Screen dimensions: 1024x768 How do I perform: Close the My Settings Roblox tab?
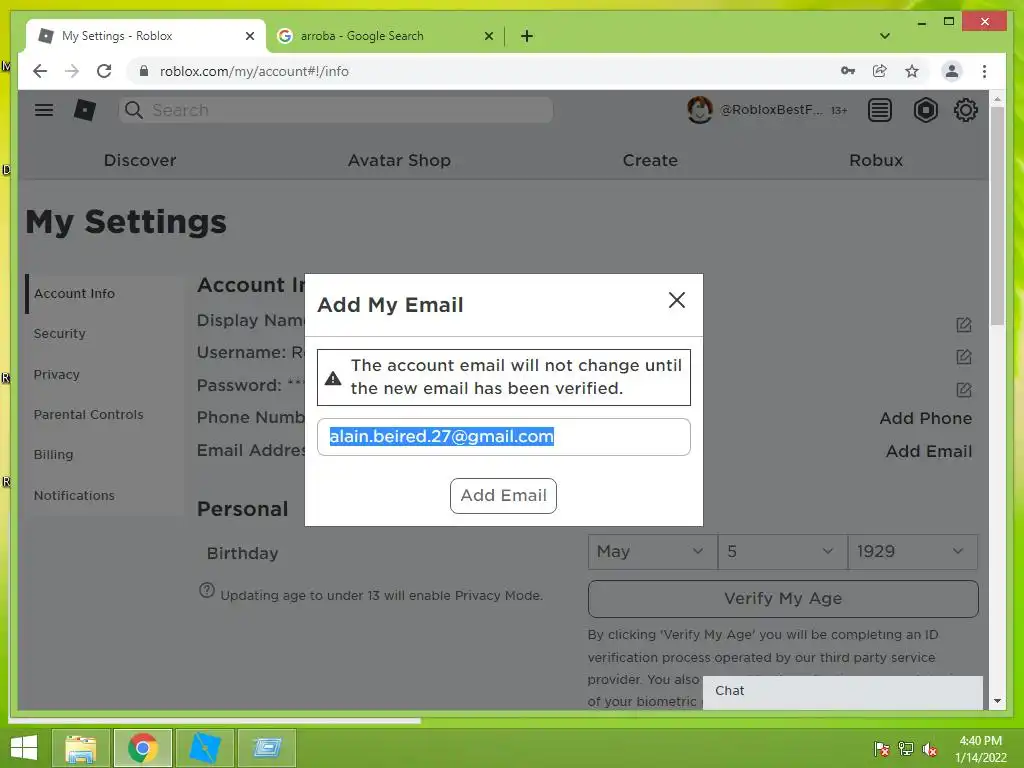pyautogui.click(x=249, y=36)
